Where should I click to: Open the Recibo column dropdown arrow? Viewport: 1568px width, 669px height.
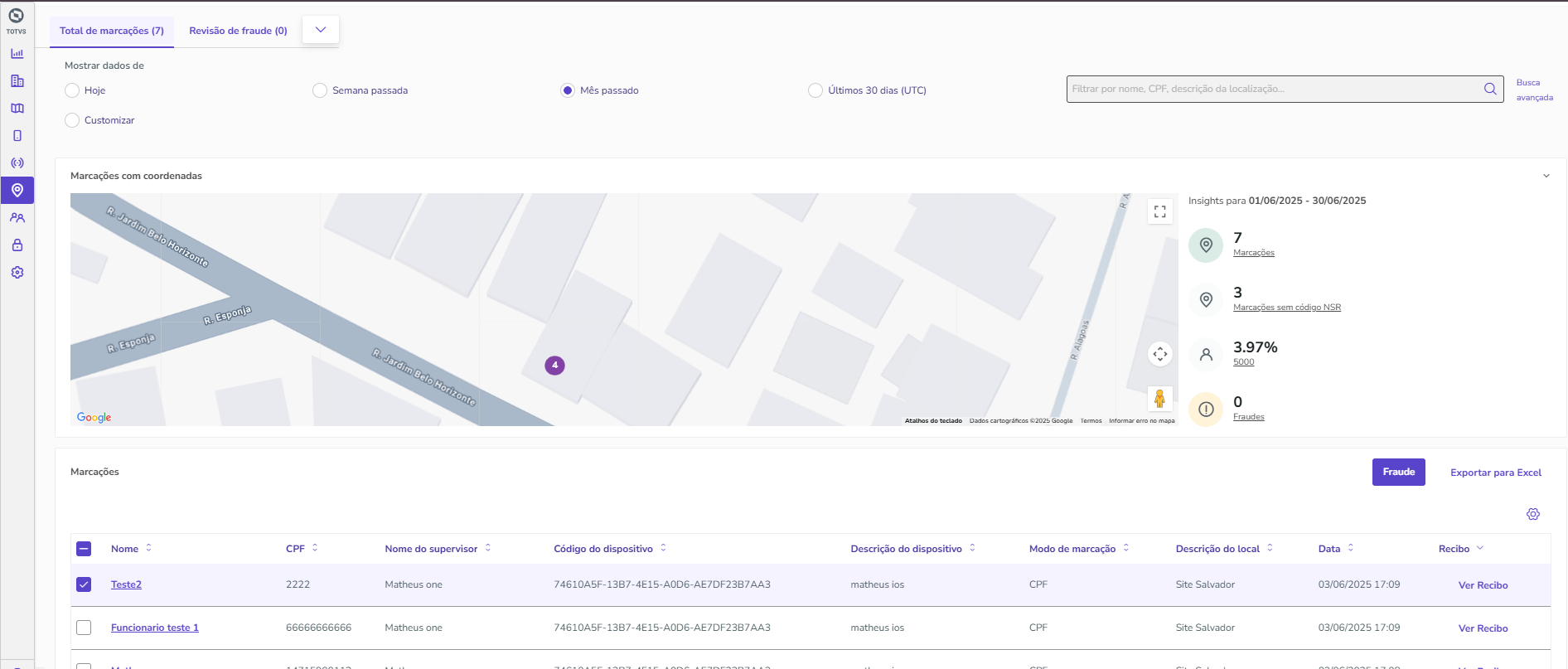pyautogui.click(x=1480, y=548)
